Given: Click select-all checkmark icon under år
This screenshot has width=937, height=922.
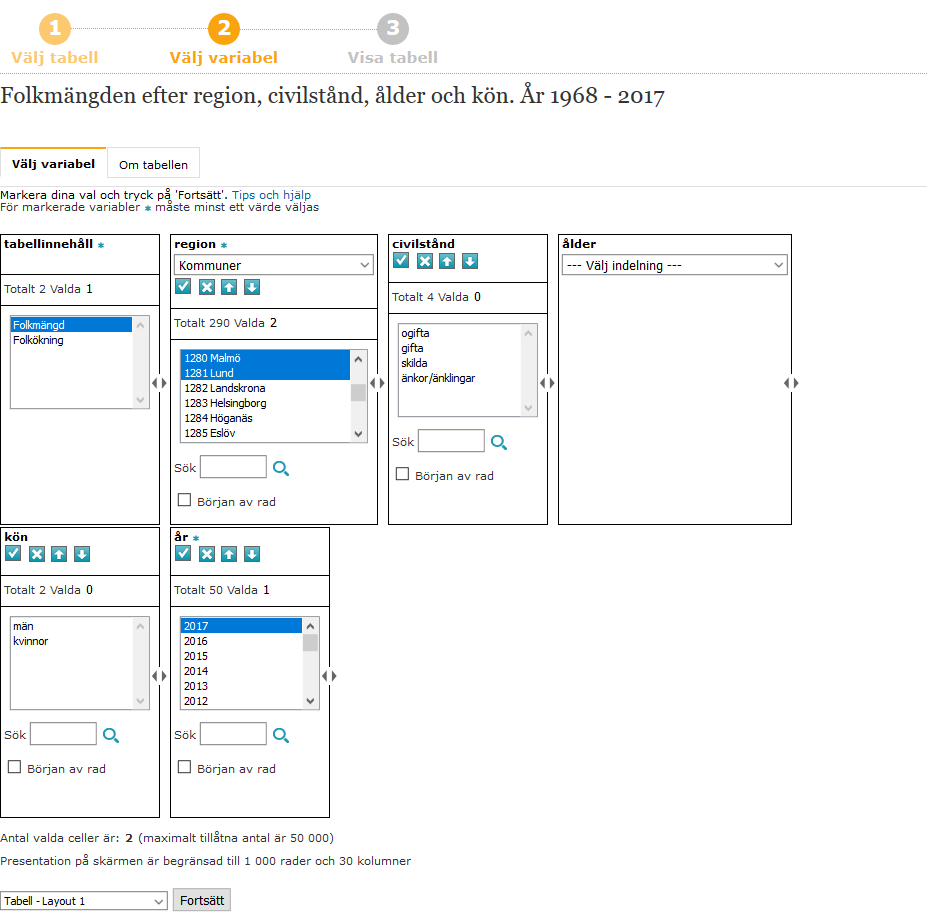Looking at the screenshot, I should point(183,554).
